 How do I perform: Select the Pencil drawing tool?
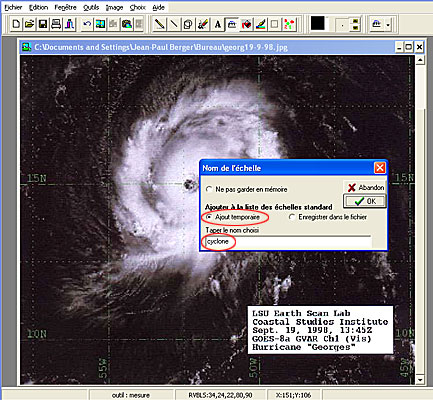[x=160, y=24]
